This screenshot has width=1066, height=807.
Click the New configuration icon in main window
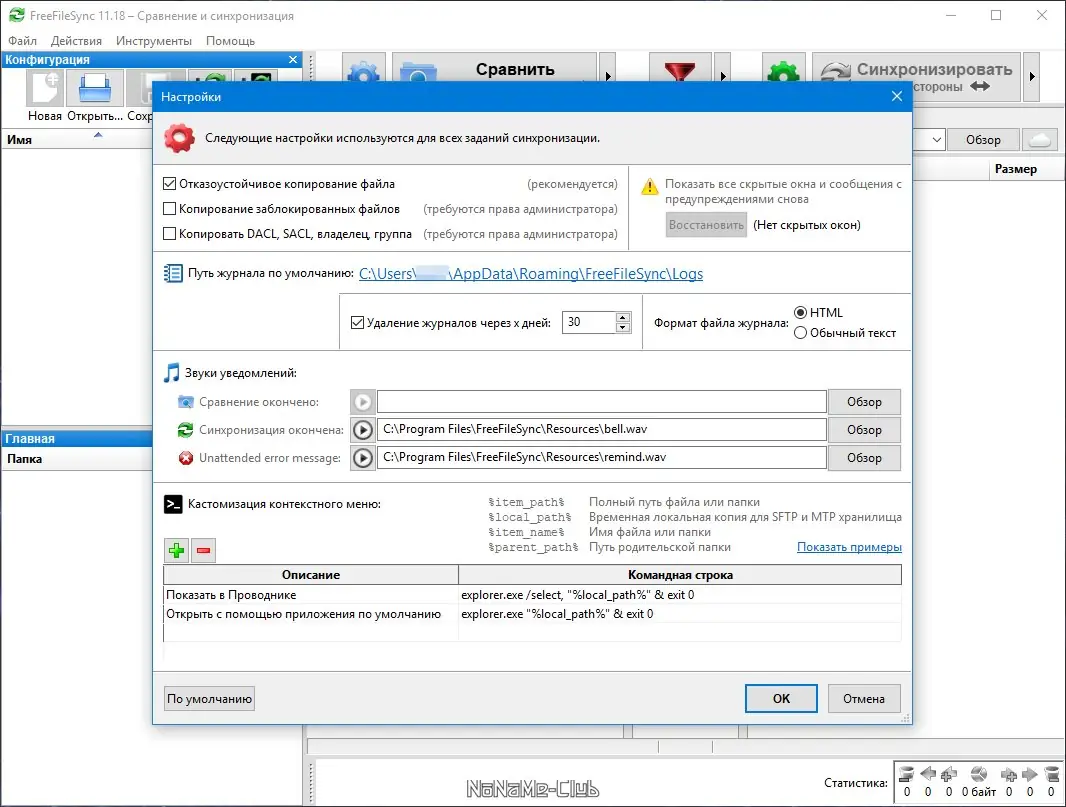(45, 88)
